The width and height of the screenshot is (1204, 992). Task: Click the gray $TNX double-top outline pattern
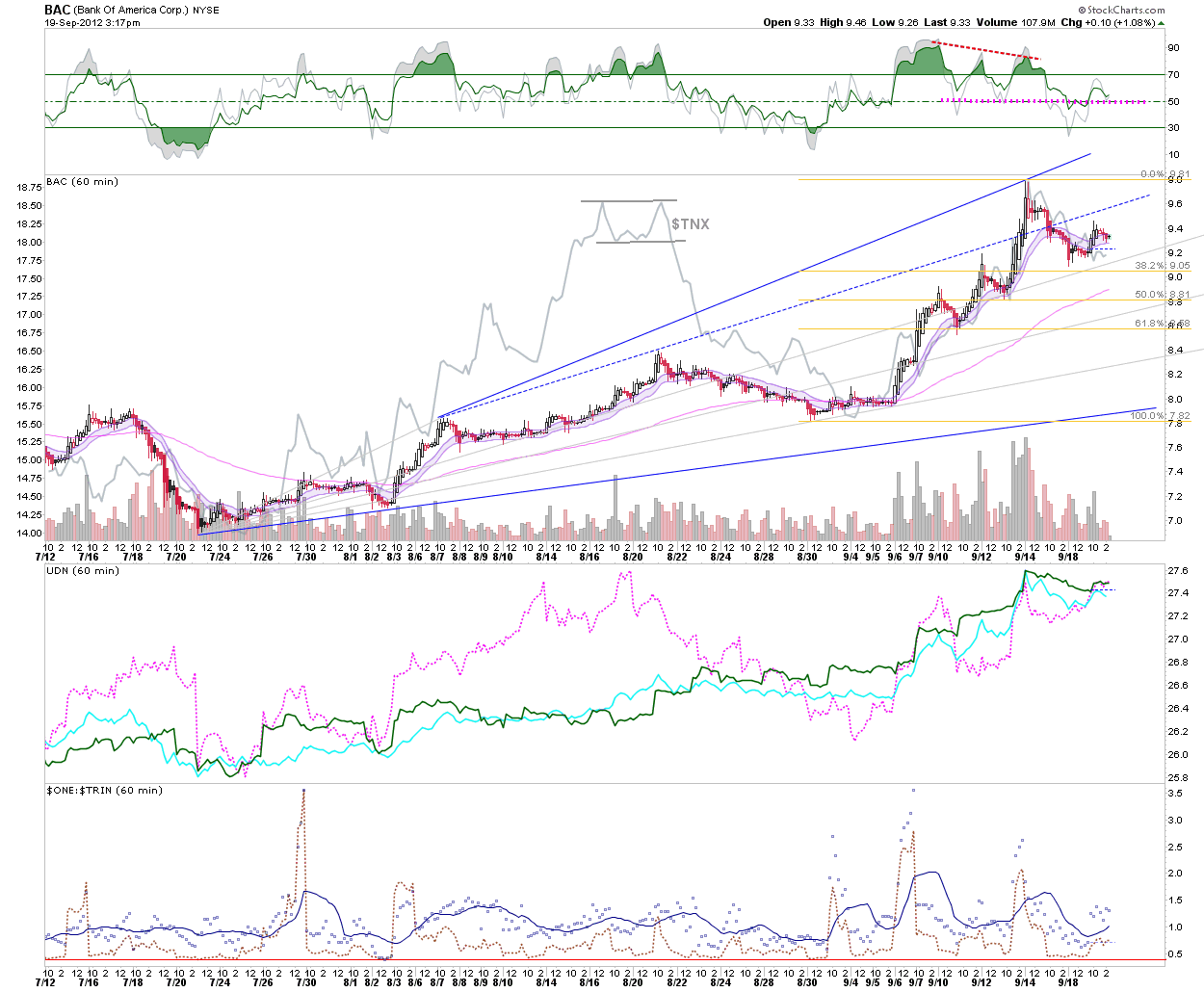[631, 222]
